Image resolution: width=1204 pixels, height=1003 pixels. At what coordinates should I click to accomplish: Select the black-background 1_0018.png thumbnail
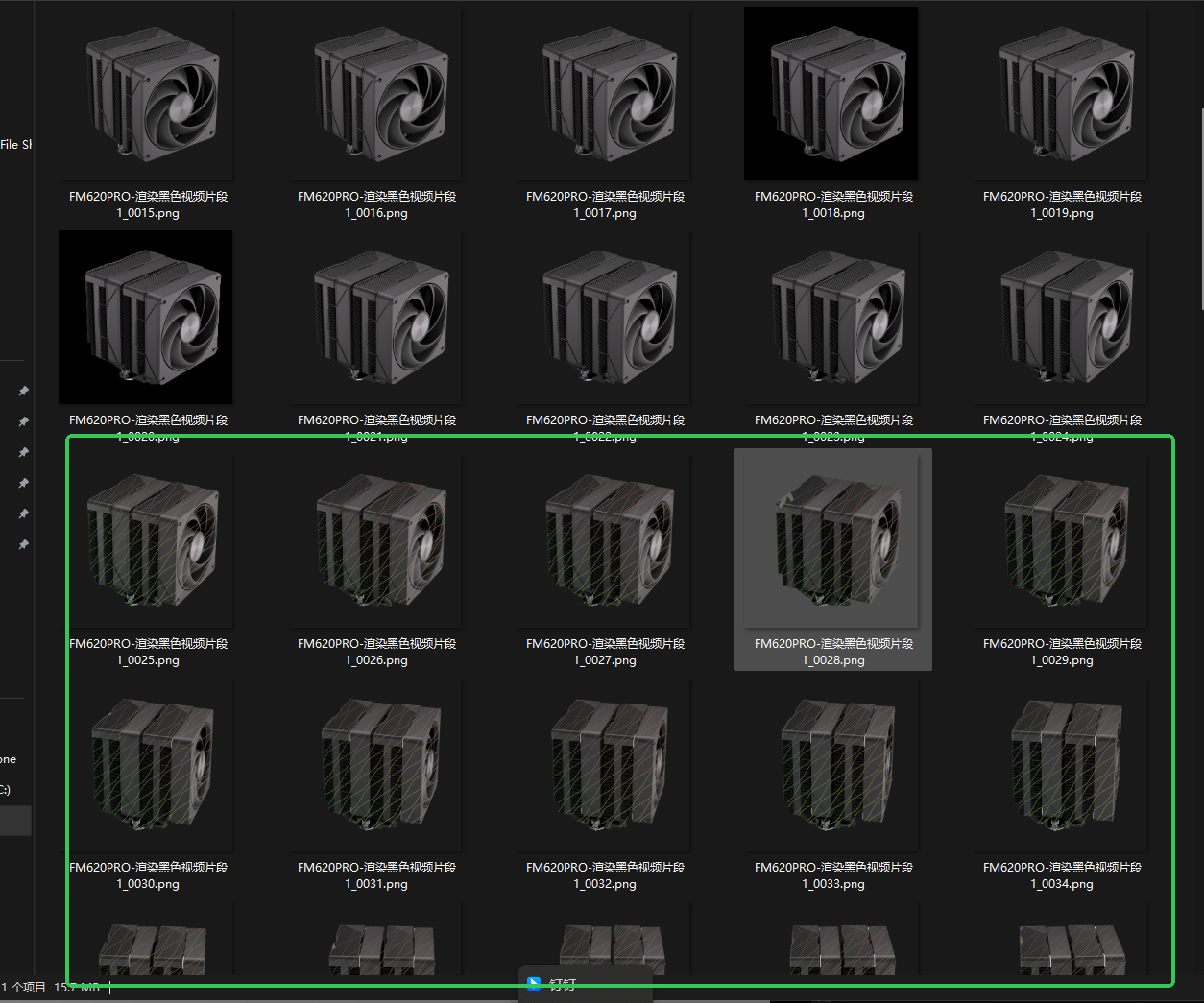831,93
